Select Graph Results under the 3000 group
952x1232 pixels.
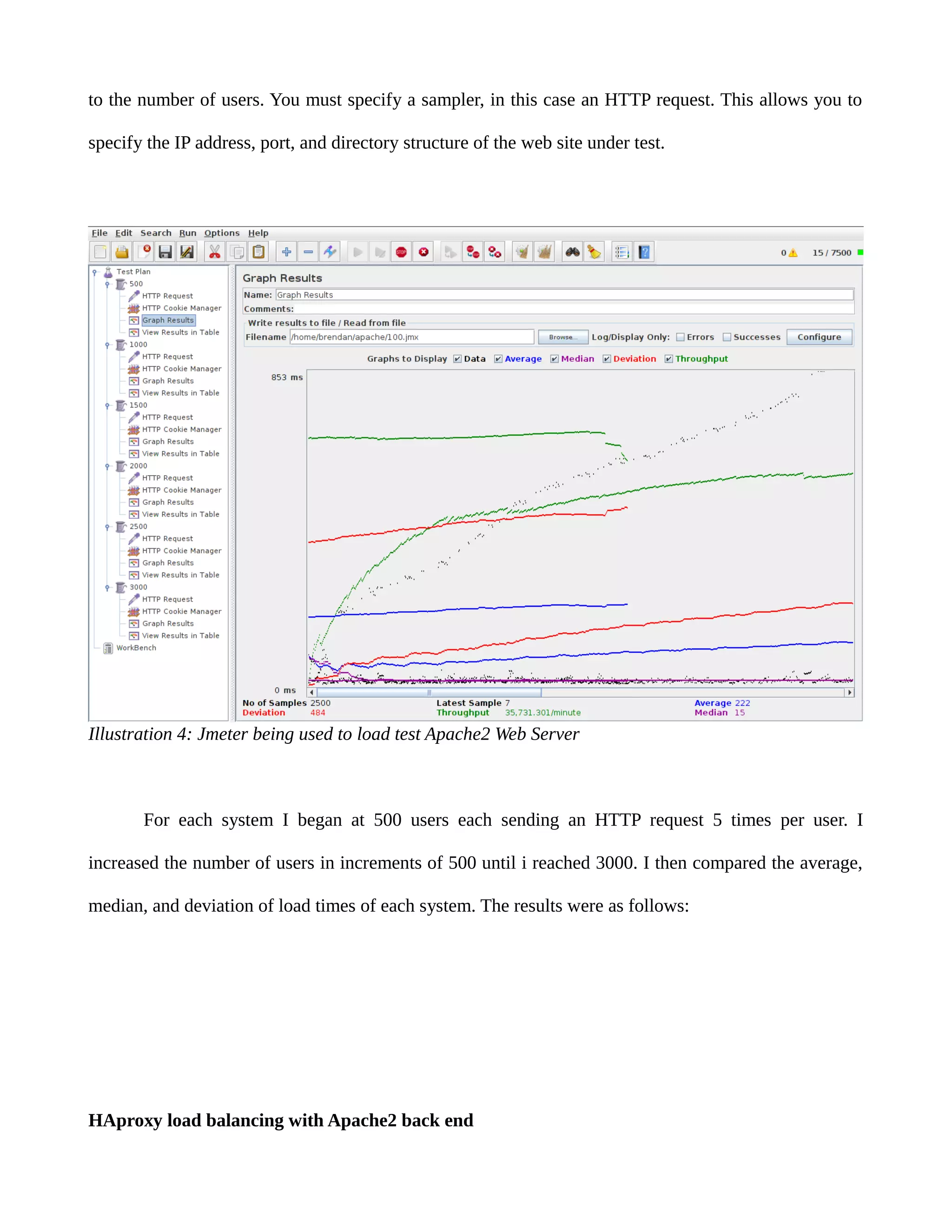pos(168,624)
